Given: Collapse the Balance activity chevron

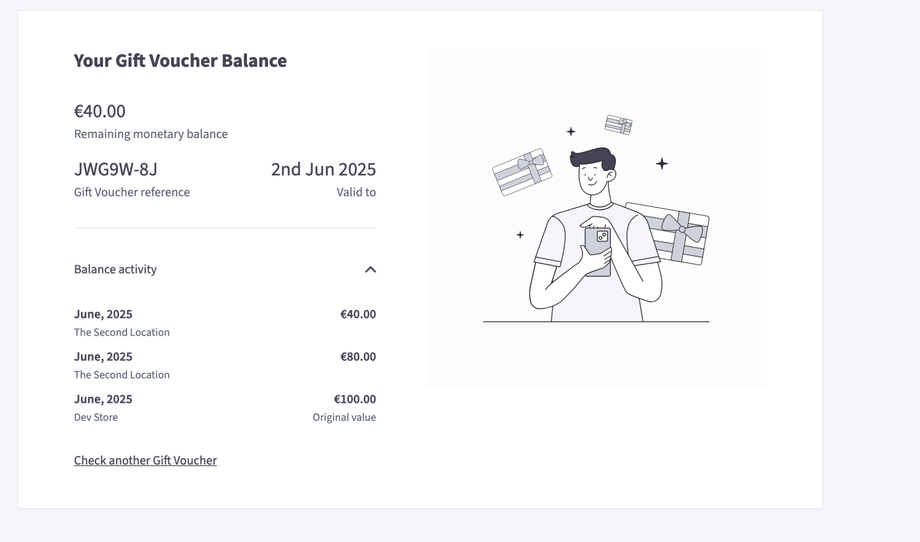Looking at the screenshot, I should point(370,270).
